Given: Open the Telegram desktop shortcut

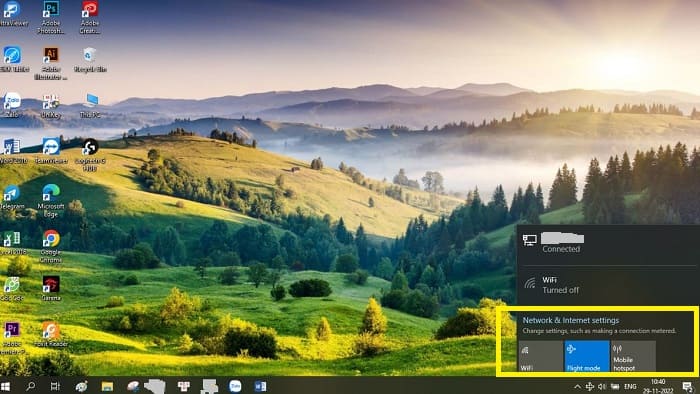Looking at the screenshot, I should coord(12,197).
